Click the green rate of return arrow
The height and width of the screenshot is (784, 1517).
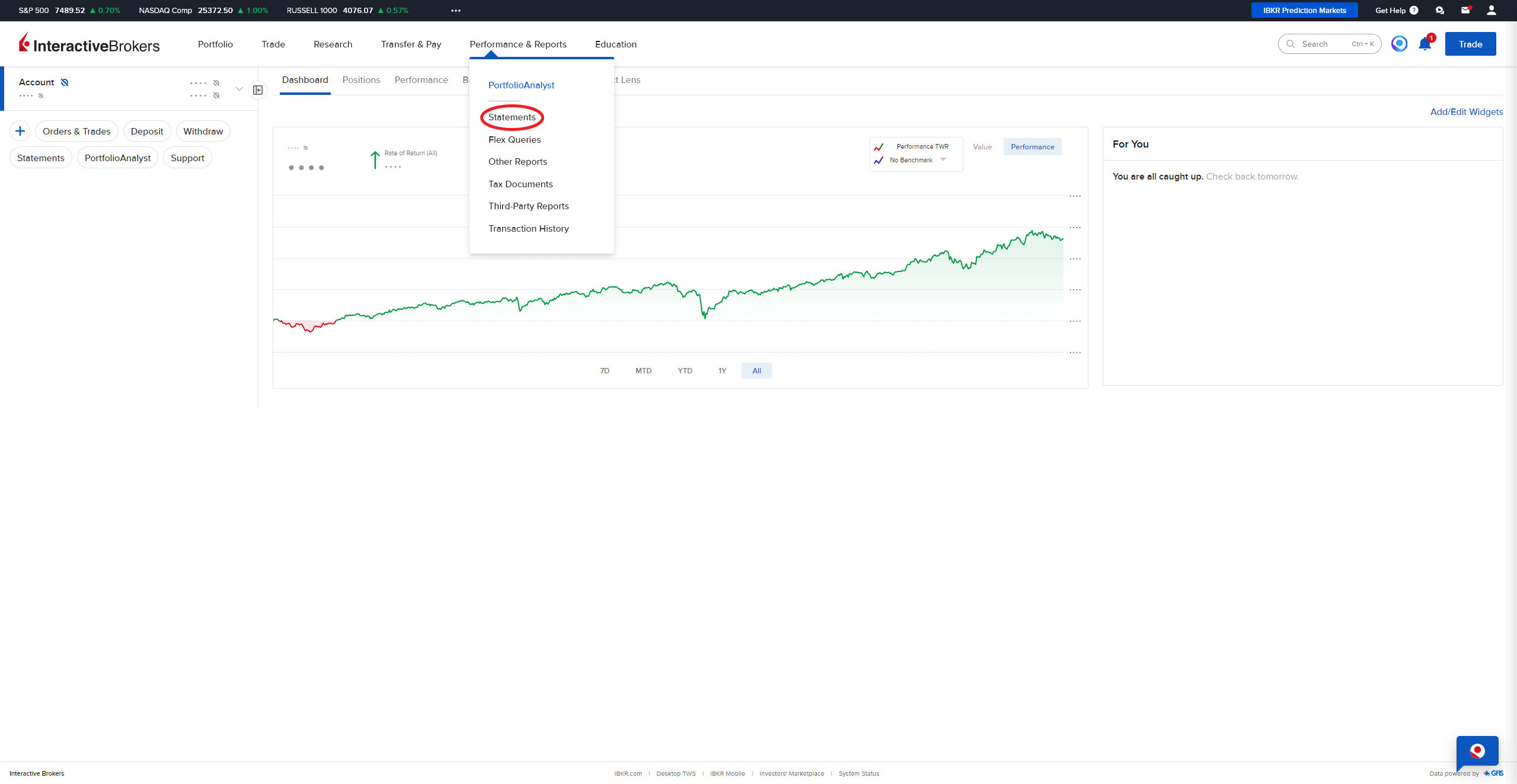coord(375,160)
